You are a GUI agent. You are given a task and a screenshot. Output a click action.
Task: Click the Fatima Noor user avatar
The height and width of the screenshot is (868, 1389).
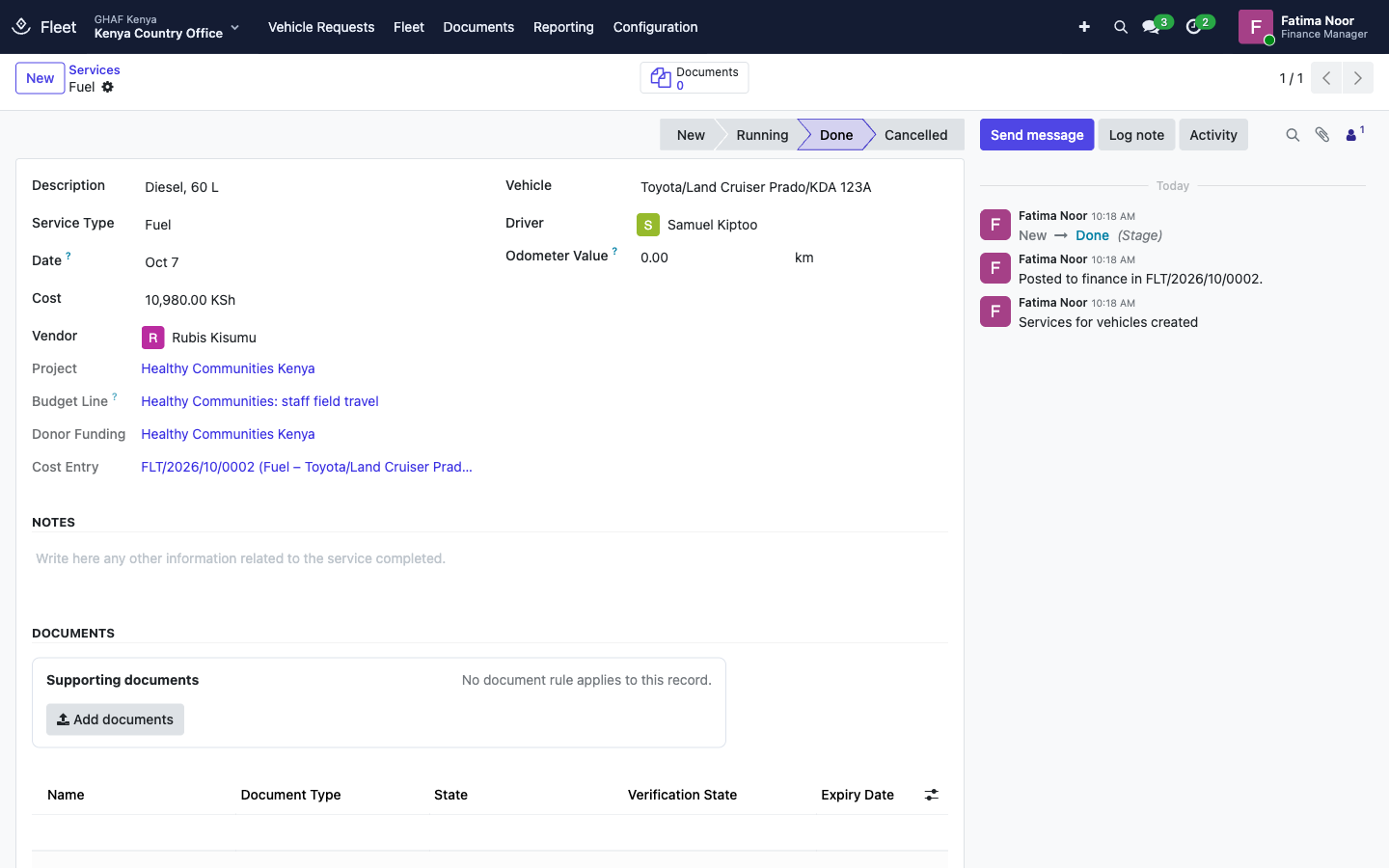click(1256, 27)
